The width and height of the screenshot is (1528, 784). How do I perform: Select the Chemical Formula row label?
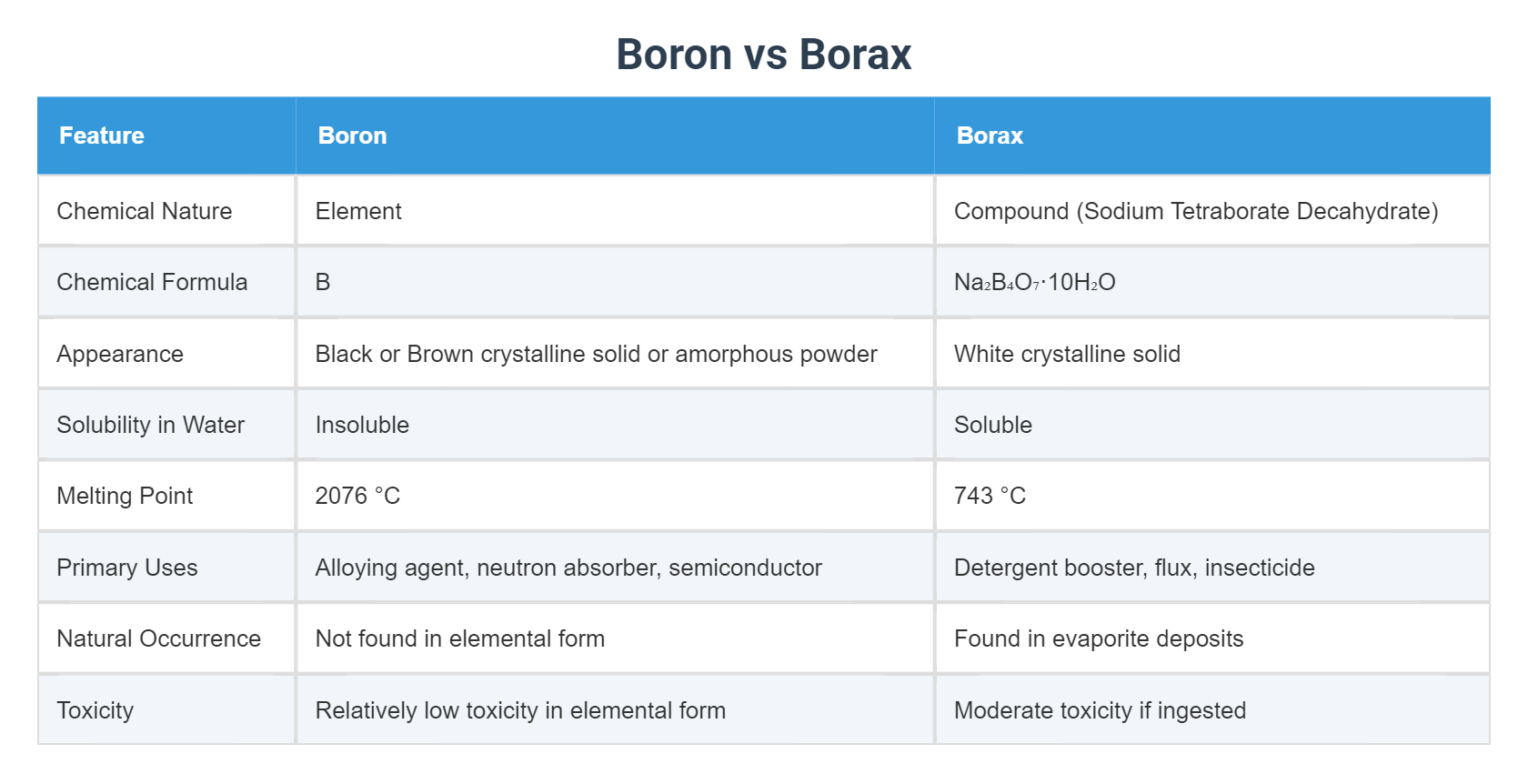[x=152, y=282]
